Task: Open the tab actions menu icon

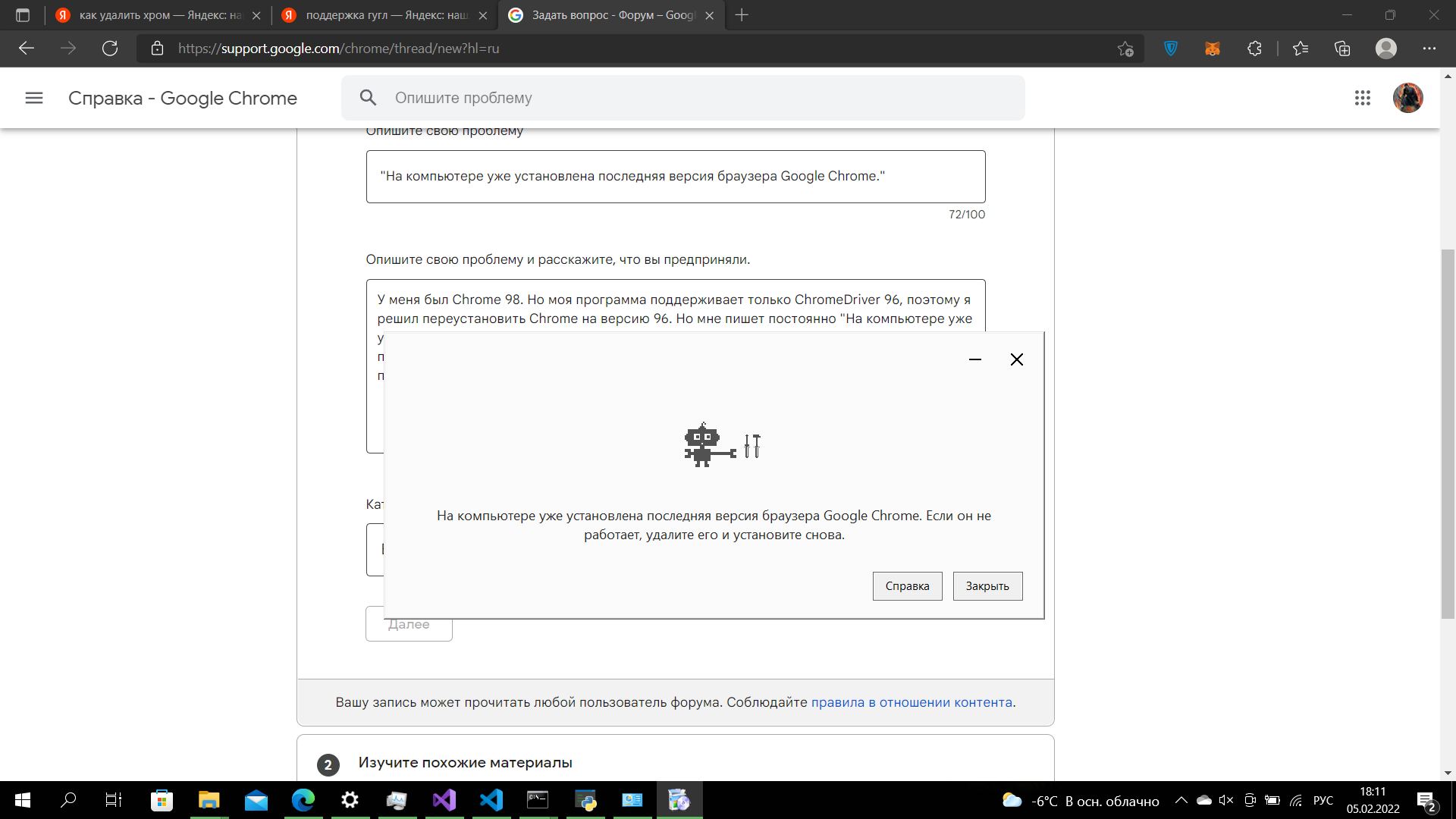Action: coord(23,15)
